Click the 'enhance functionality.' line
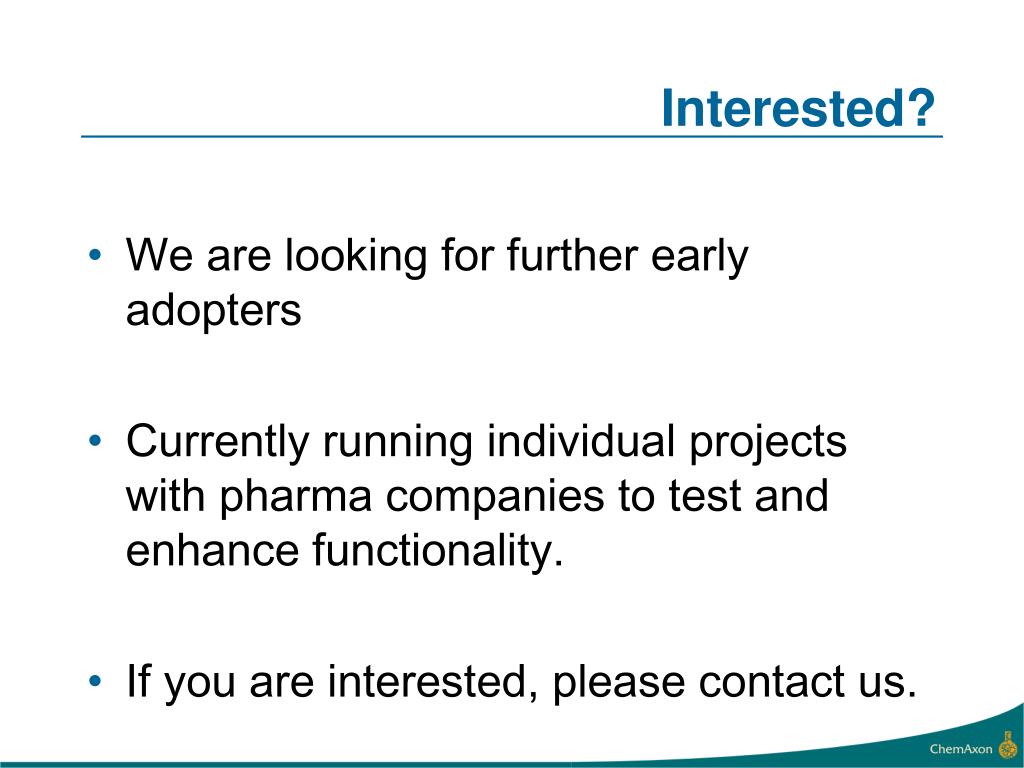1024x768 pixels. [x=344, y=551]
